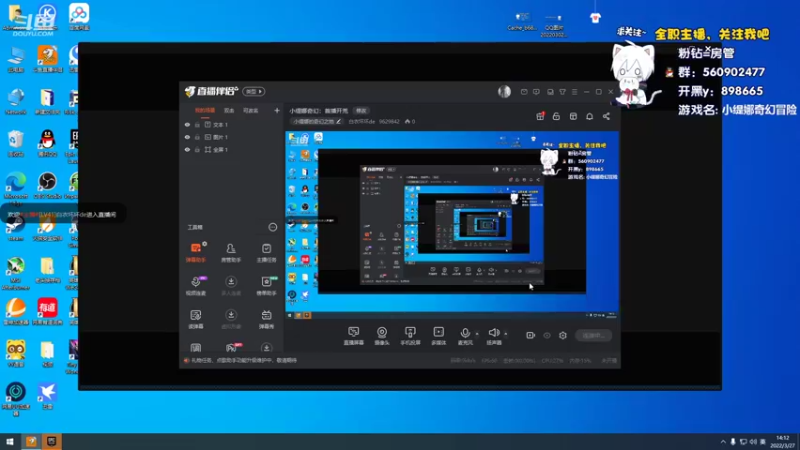Viewport: 800px width, 450px height.
Task: Hide the 文本 1 source layer
Action: [187, 124]
